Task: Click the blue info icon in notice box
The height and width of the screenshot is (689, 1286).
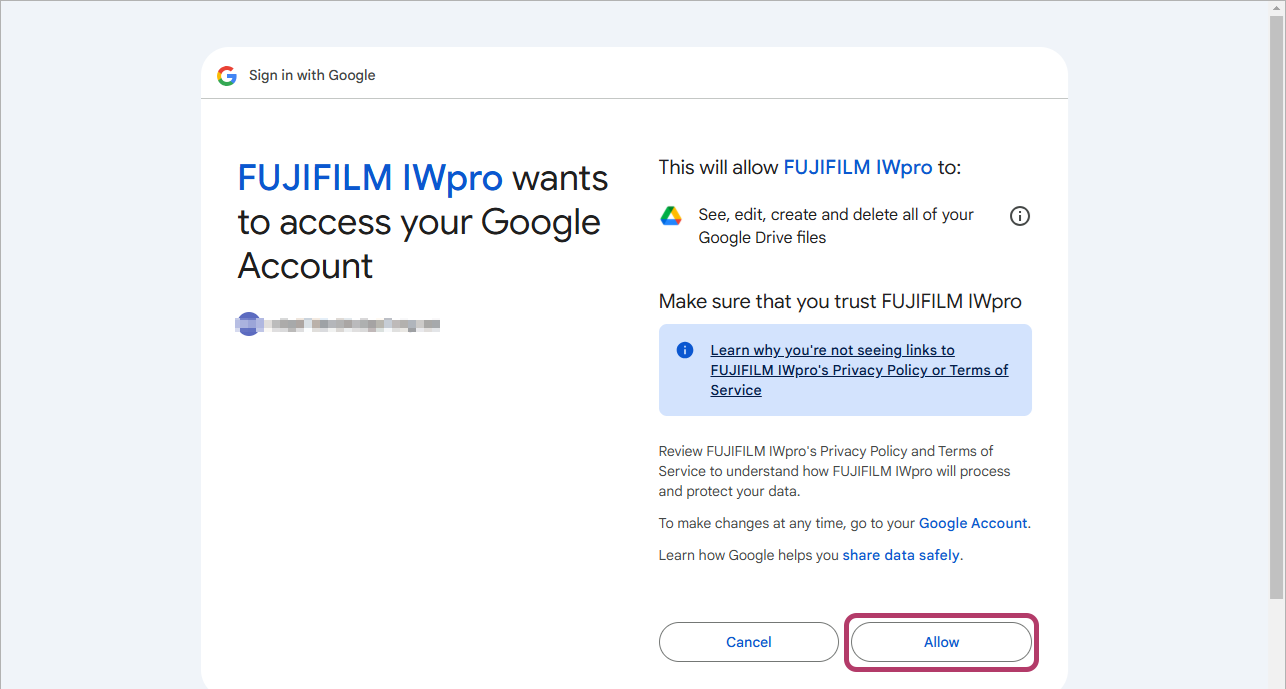Action: 685,350
